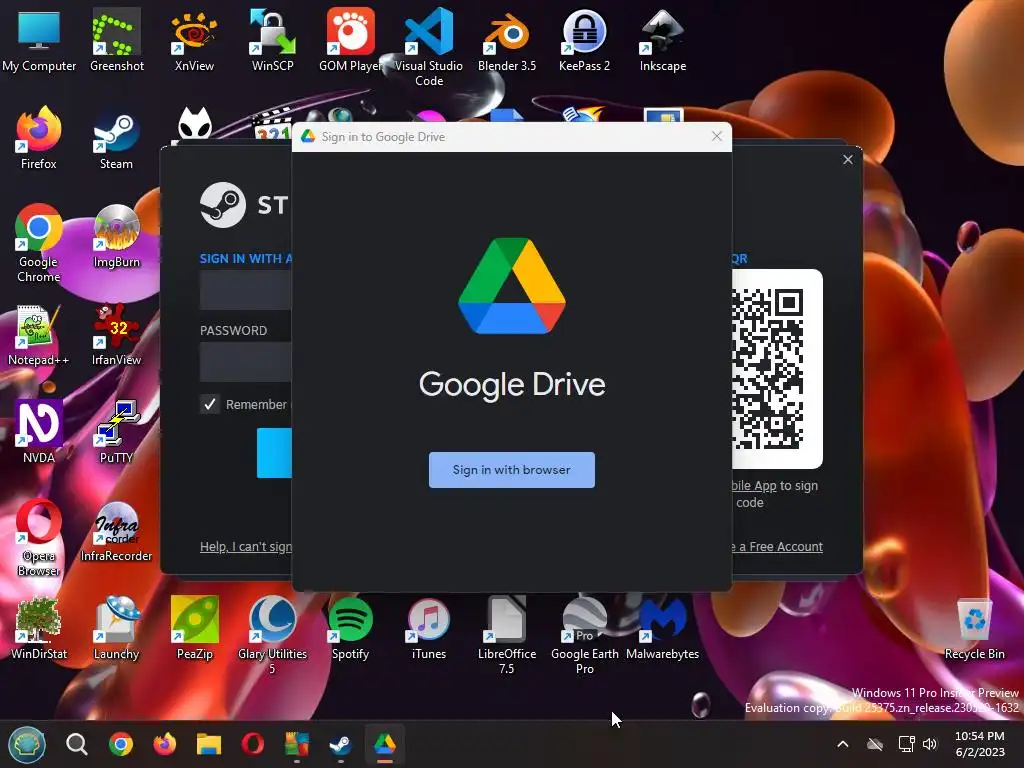Launch Google Earth Pro desktop icon

[584, 635]
